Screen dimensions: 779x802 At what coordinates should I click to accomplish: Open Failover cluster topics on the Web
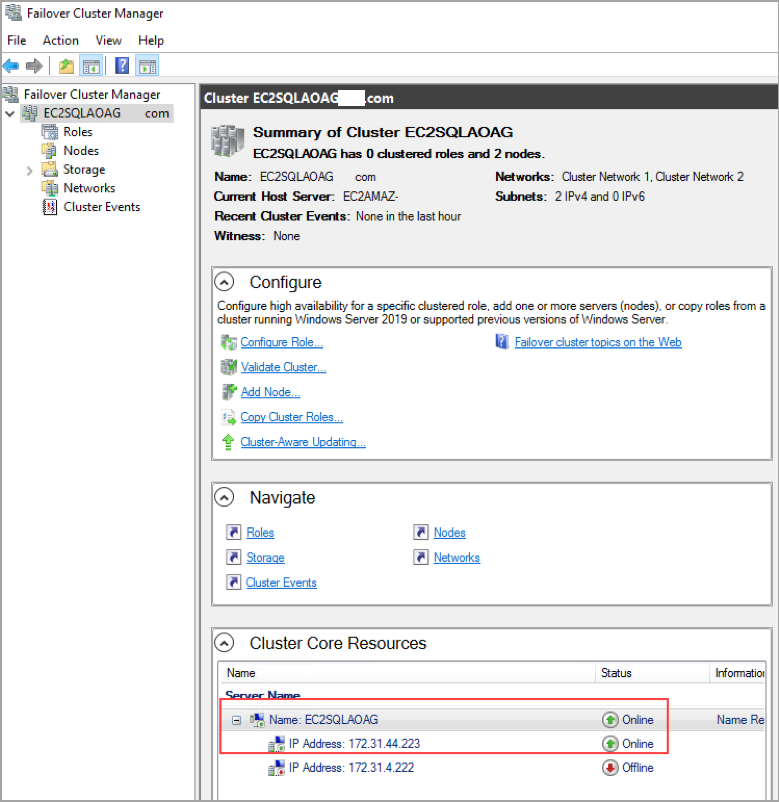598,342
